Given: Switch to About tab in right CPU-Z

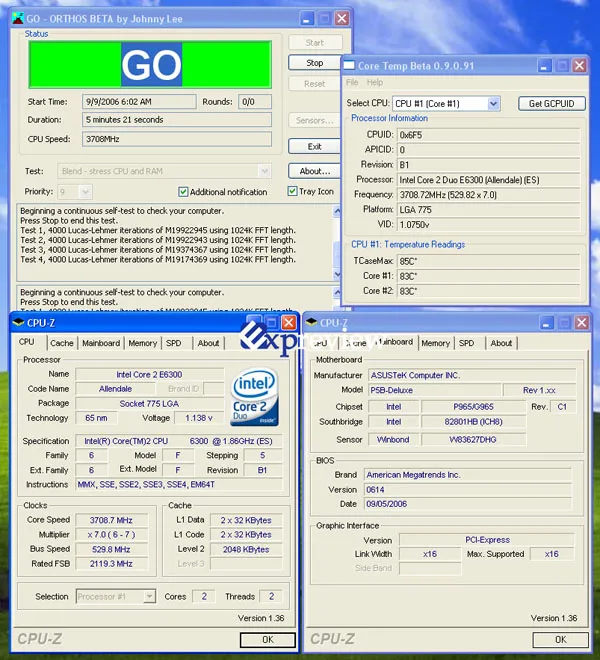Looking at the screenshot, I should coord(501,343).
